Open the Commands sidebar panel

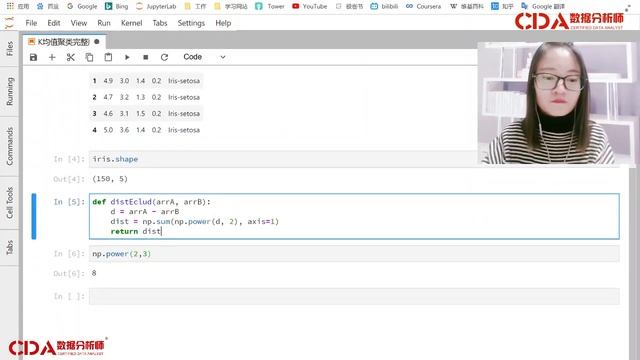coord(9,146)
